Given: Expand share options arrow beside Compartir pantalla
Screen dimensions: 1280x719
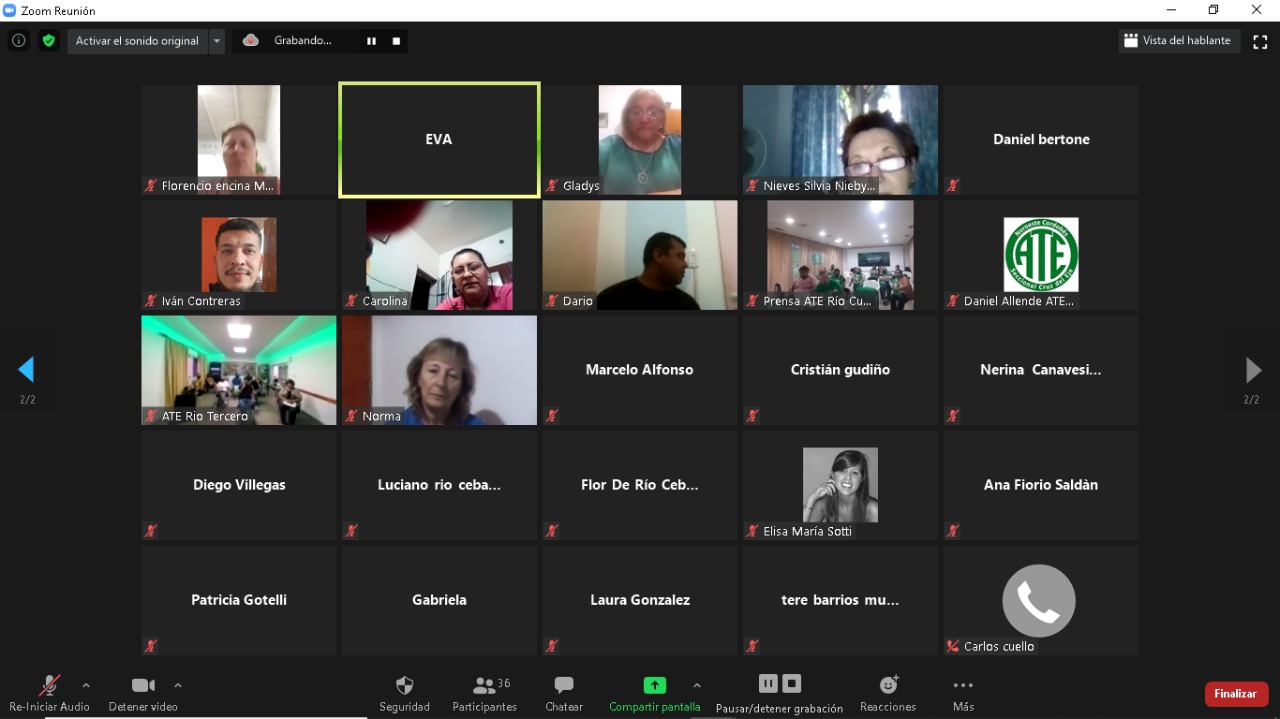Looking at the screenshot, I should point(697,686).
